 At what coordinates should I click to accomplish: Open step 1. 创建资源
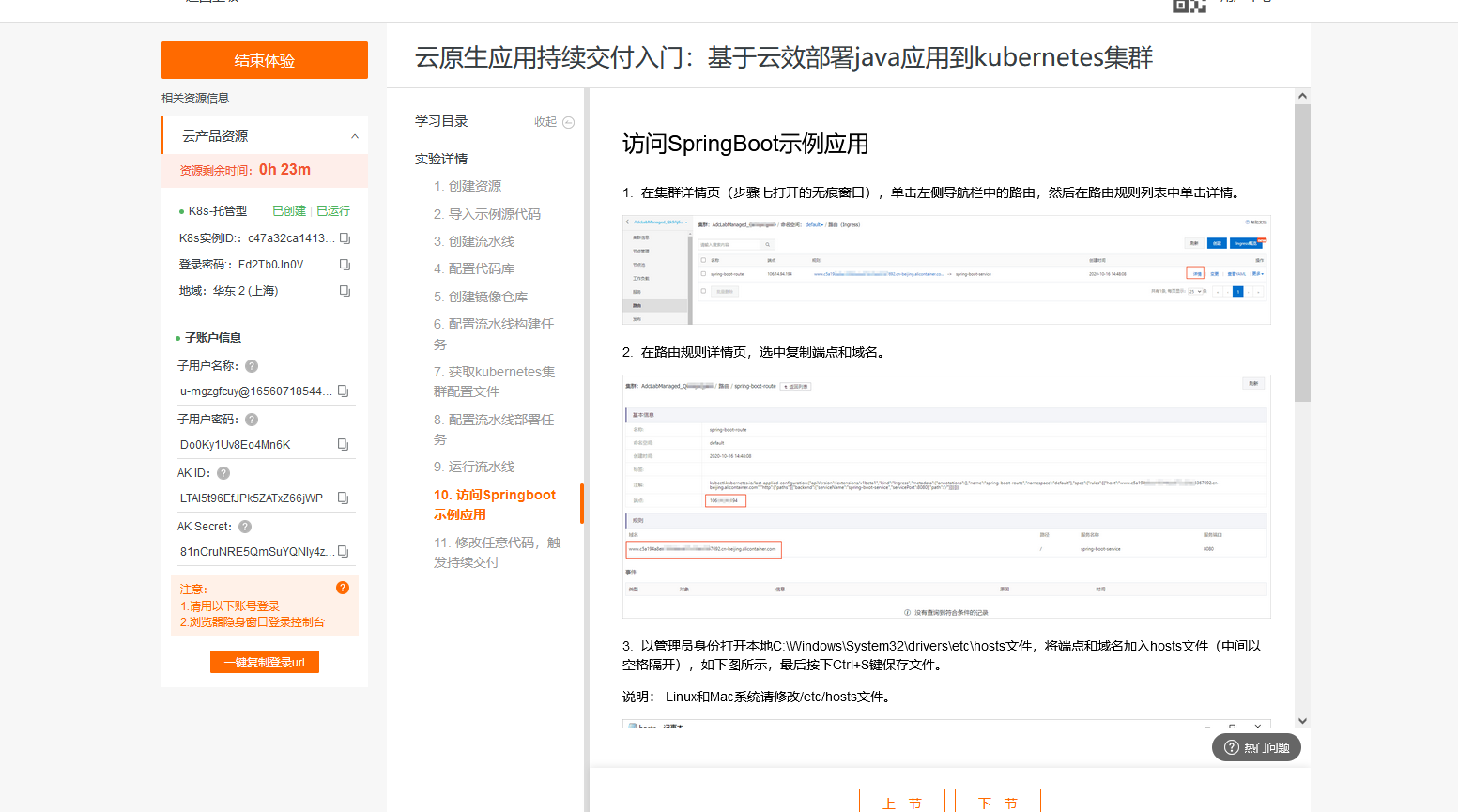(468, 186)
